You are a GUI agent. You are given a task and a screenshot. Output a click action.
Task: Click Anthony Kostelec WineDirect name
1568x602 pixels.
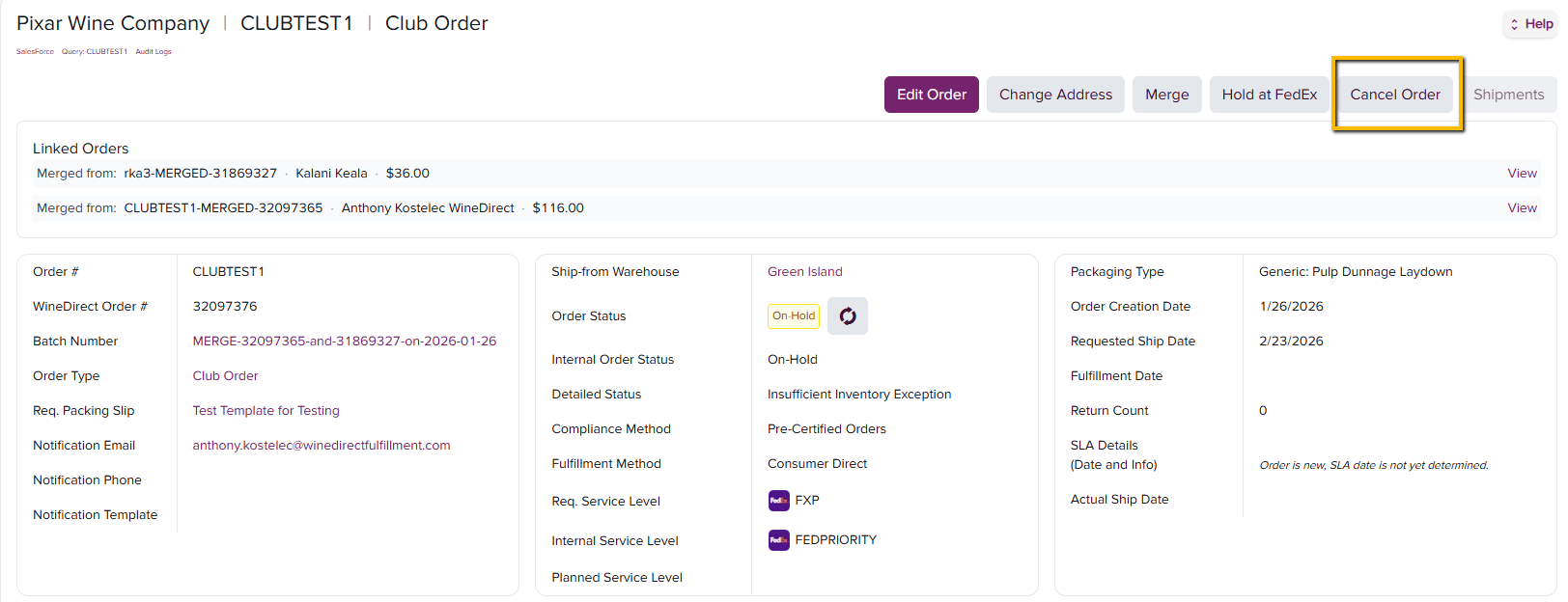tap(428, 208)
